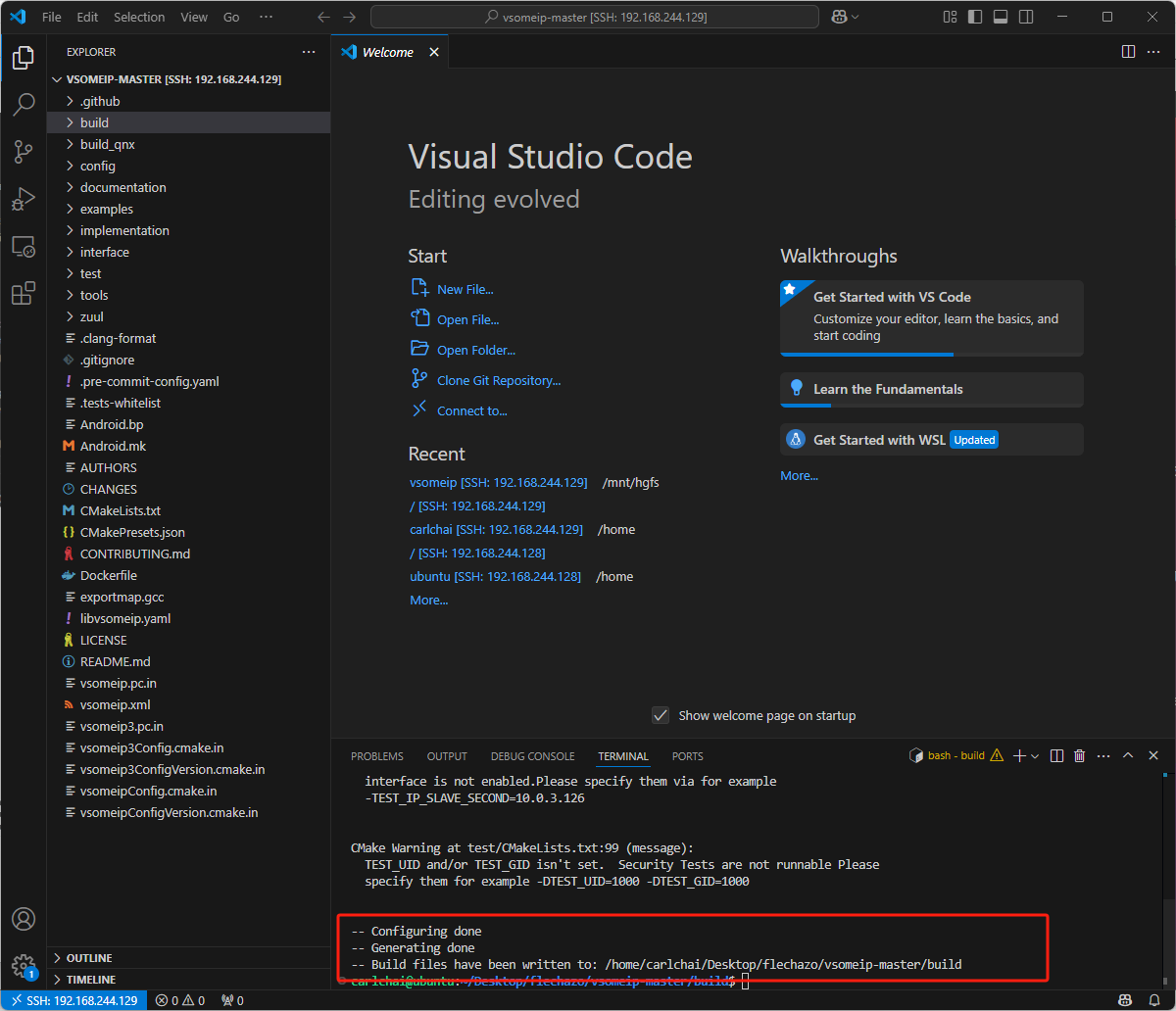
Task: Open notifications bell in status bar
Action: pos(1153,1000)
